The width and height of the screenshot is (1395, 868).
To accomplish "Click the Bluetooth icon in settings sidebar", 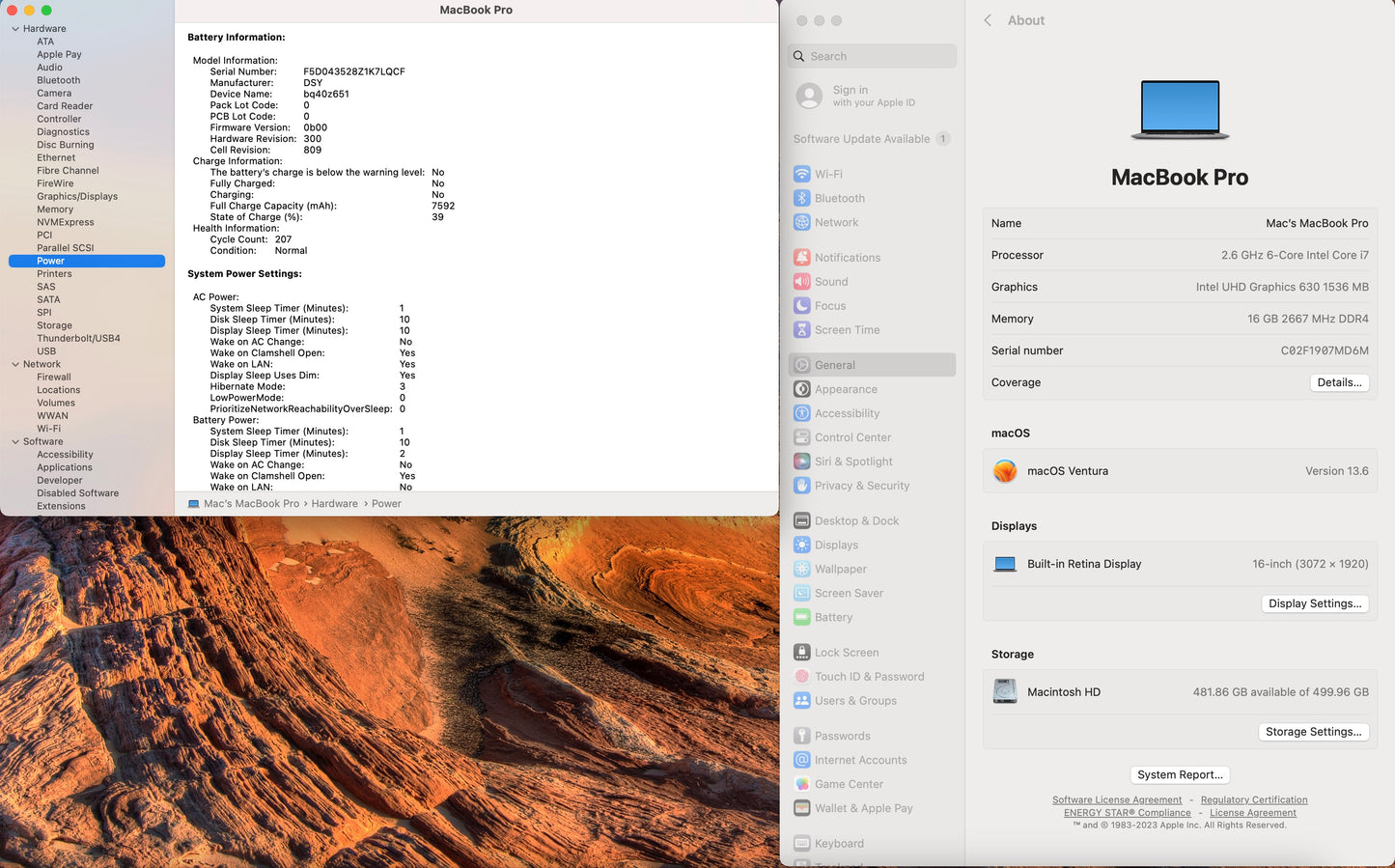I will (801, 198).
